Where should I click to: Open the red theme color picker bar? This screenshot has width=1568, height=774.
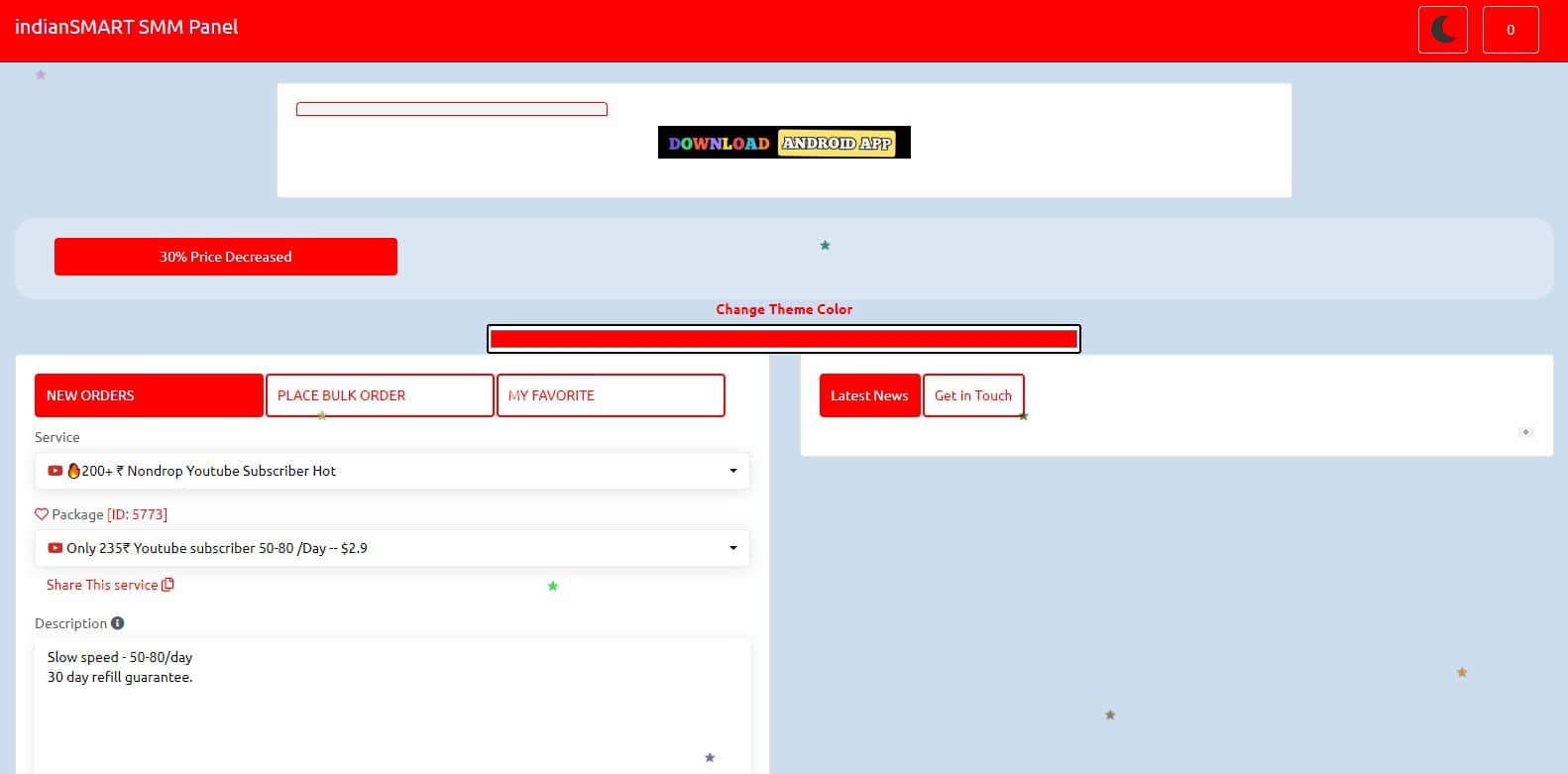coord(783,339)
